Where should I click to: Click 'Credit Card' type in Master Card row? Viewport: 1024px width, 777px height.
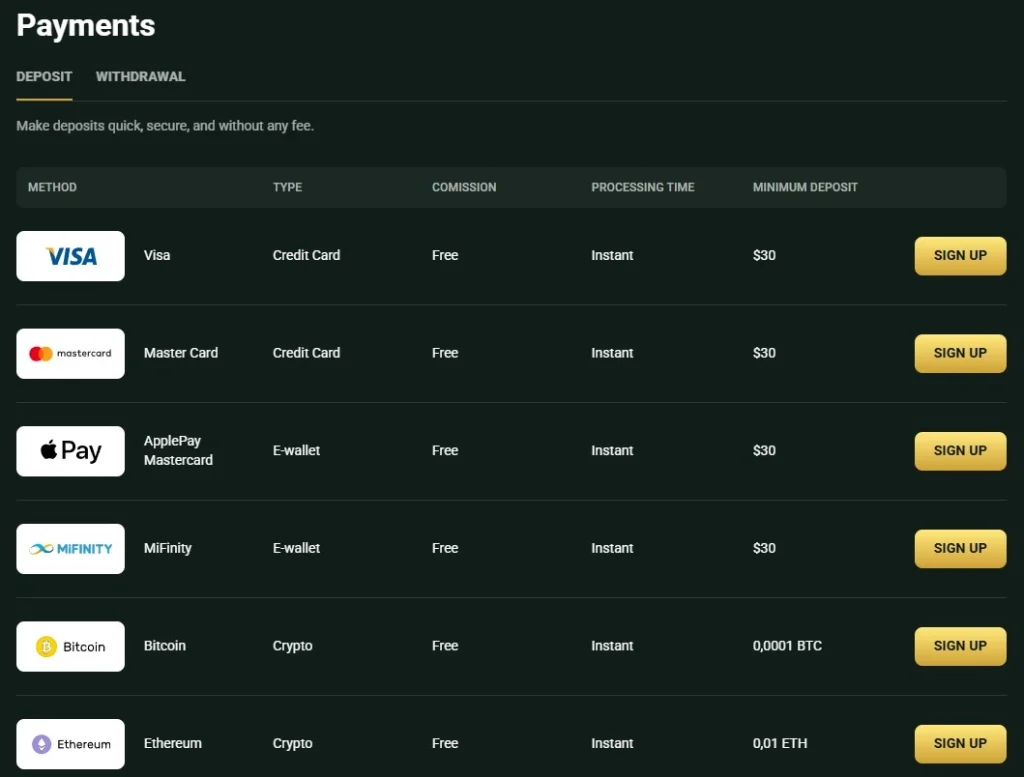pos(306,353)
